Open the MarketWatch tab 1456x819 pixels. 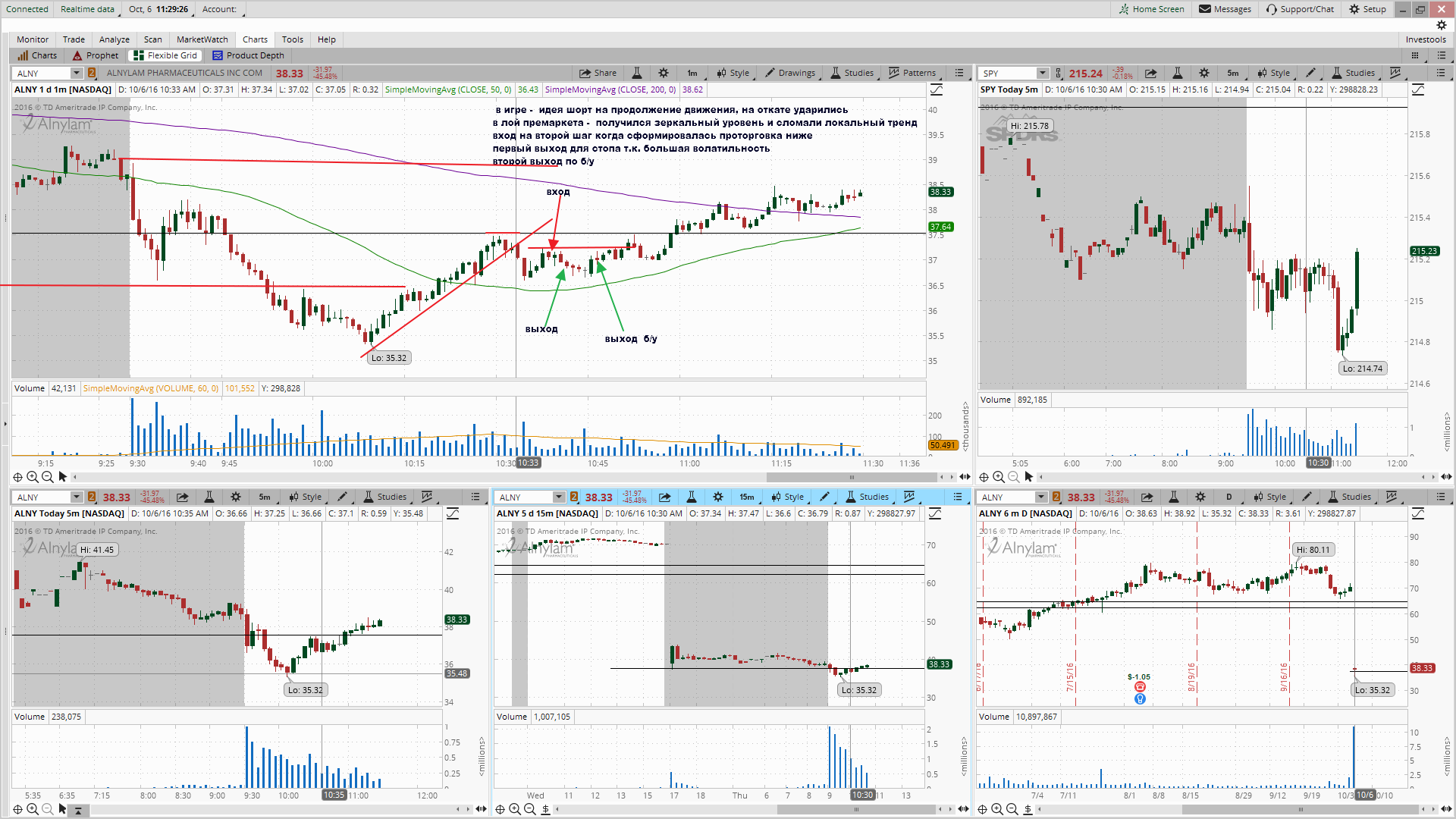point(202,39)
